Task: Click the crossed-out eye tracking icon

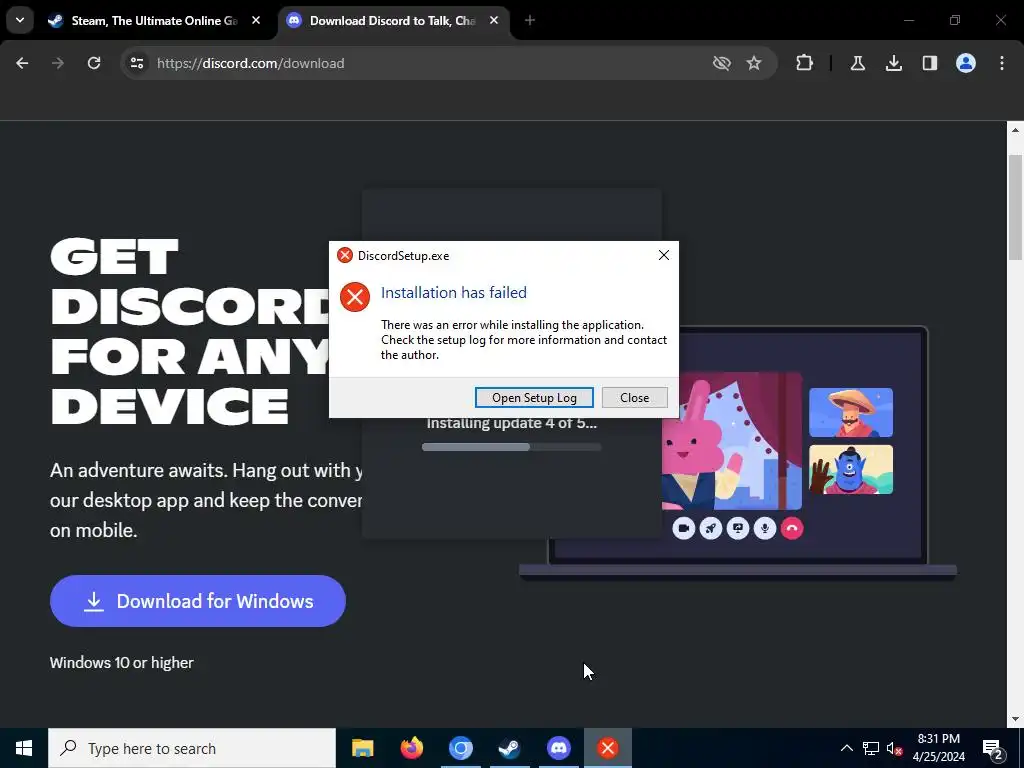Action: (x=722, y=63)
